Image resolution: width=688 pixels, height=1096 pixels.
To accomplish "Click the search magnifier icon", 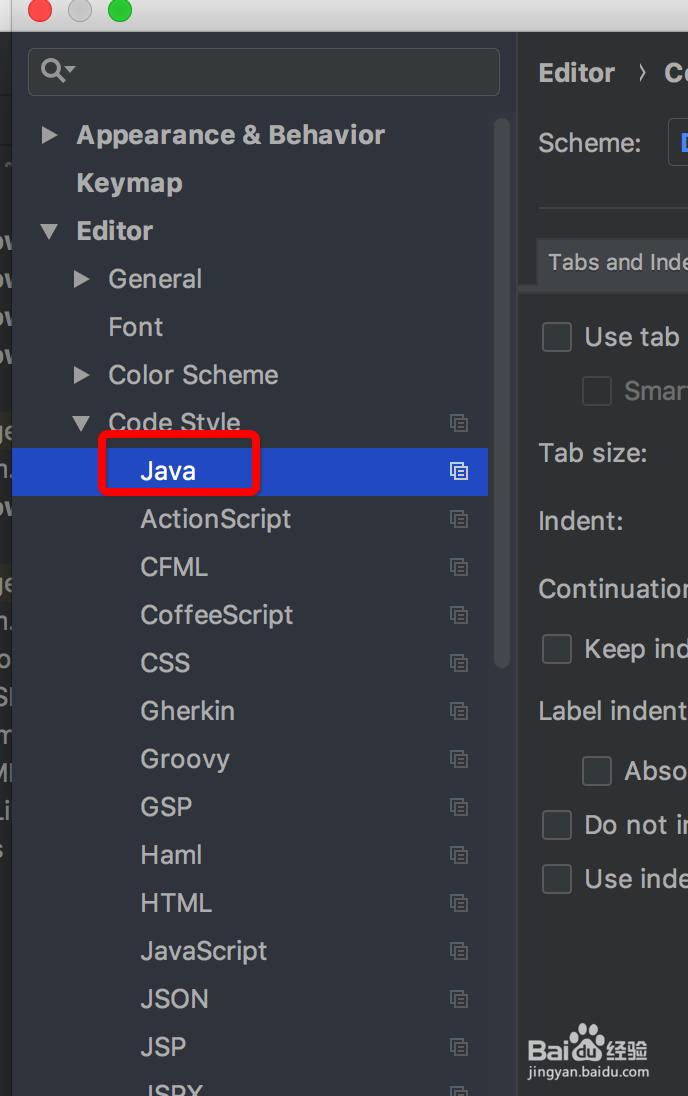I will pyautogui.click(x=53, y=71).
